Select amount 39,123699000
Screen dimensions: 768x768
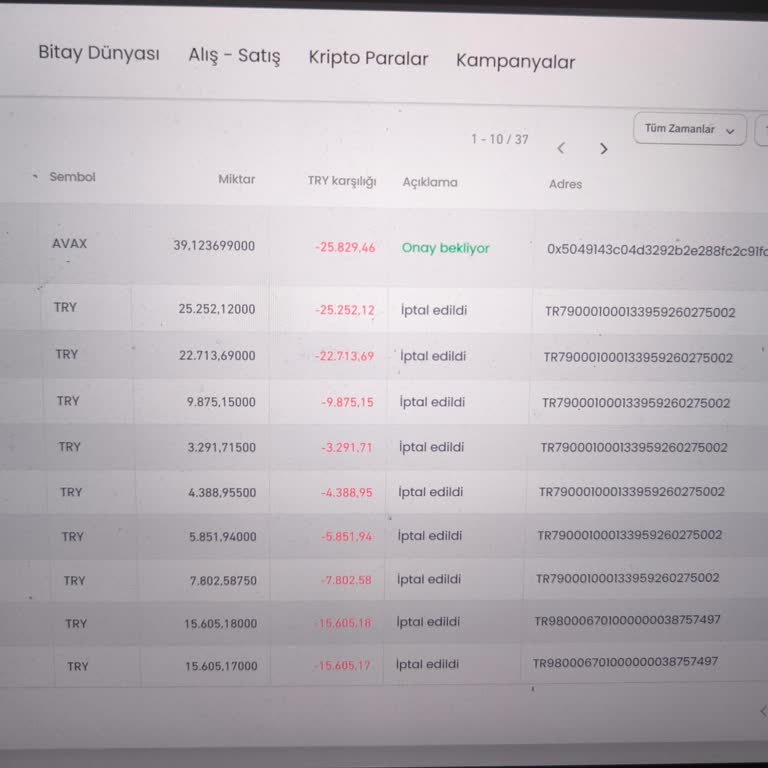click(214, 245)
